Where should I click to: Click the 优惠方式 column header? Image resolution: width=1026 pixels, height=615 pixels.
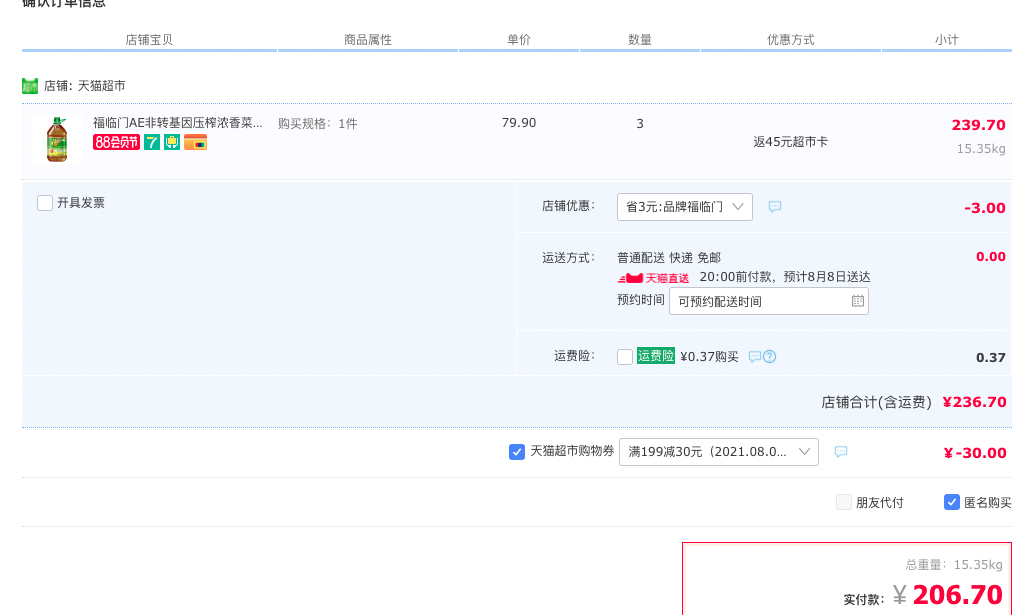point(790,40)
